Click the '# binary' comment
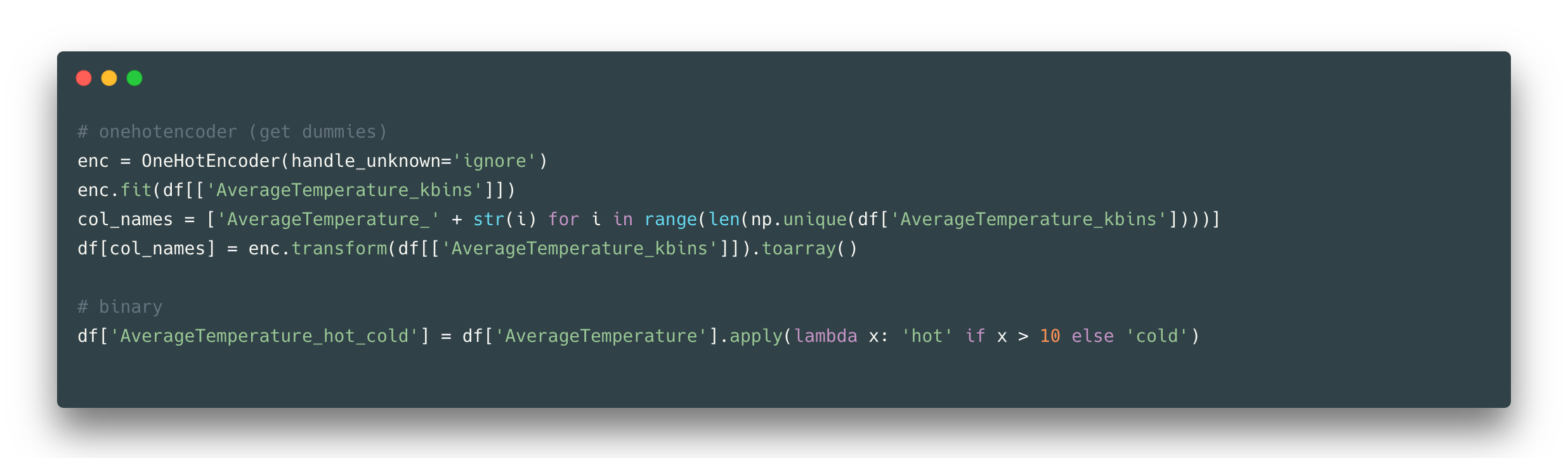Image resolution: width=1568 pixels, height=458 pixels. coord(120,307)
